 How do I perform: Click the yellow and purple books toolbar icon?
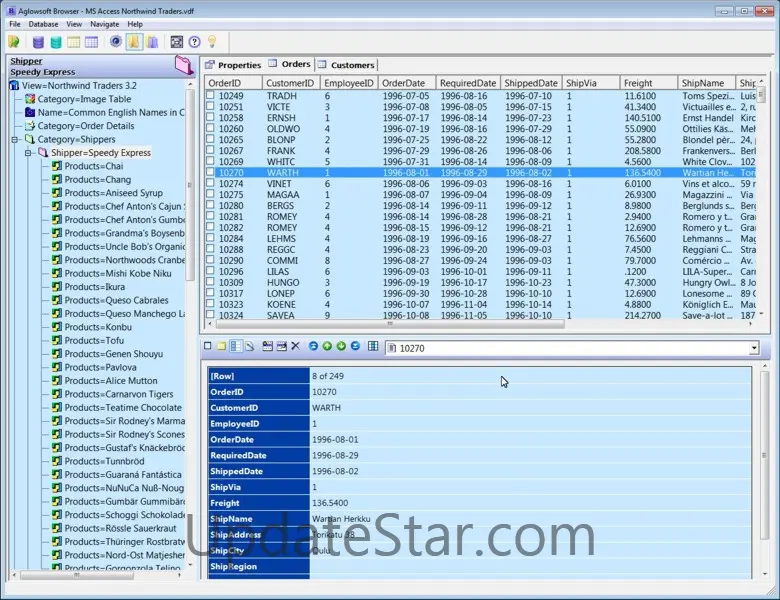tap(152, 42)
